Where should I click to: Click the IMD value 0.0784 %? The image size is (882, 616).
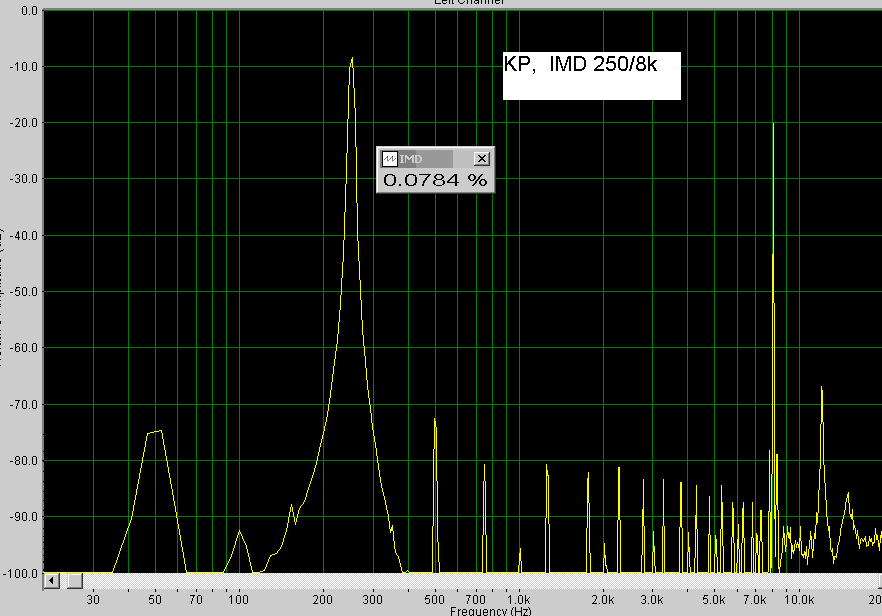(435, 180)
